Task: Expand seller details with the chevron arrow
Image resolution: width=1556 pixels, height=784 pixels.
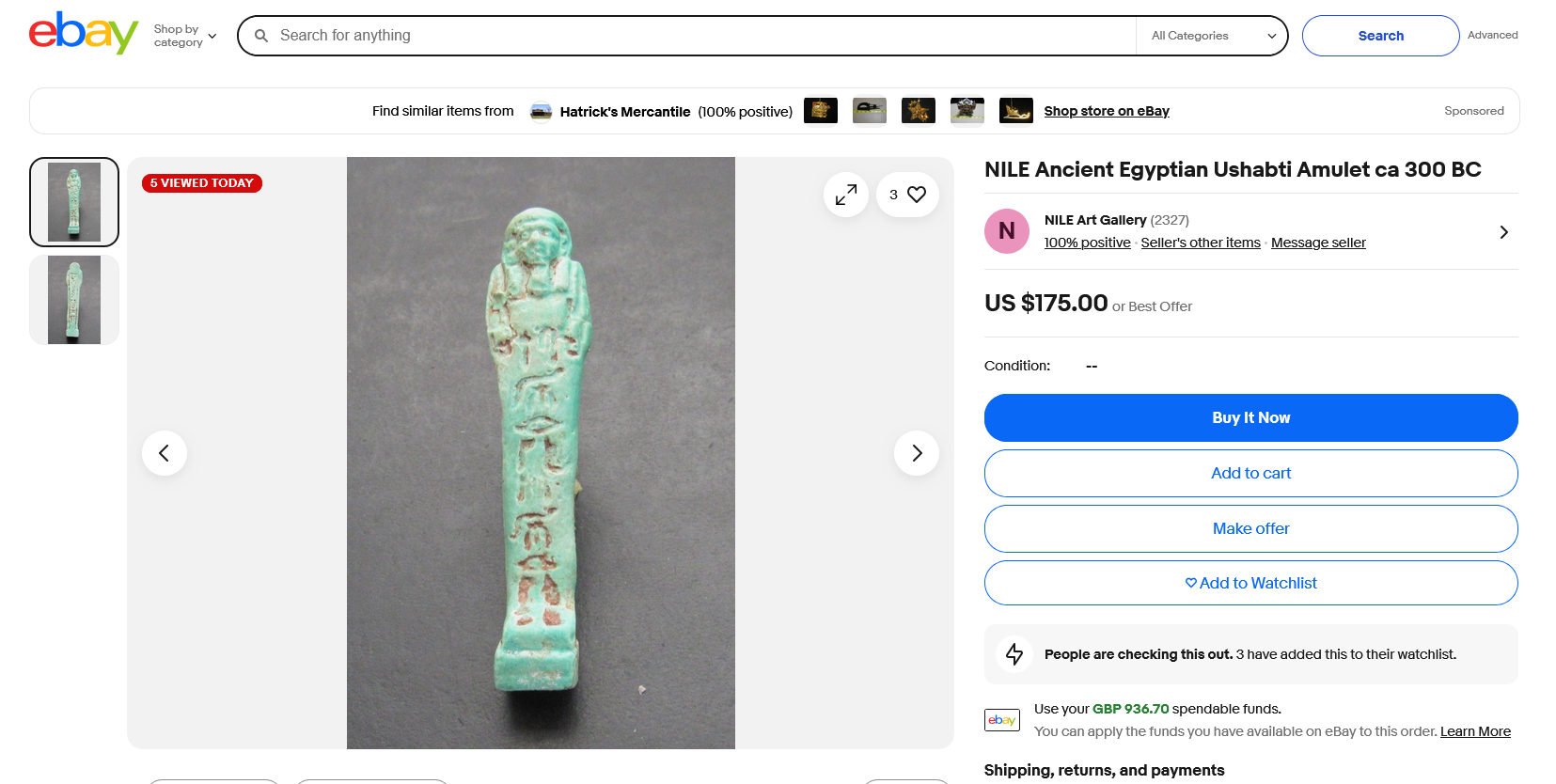Action: coord(1503,232)
